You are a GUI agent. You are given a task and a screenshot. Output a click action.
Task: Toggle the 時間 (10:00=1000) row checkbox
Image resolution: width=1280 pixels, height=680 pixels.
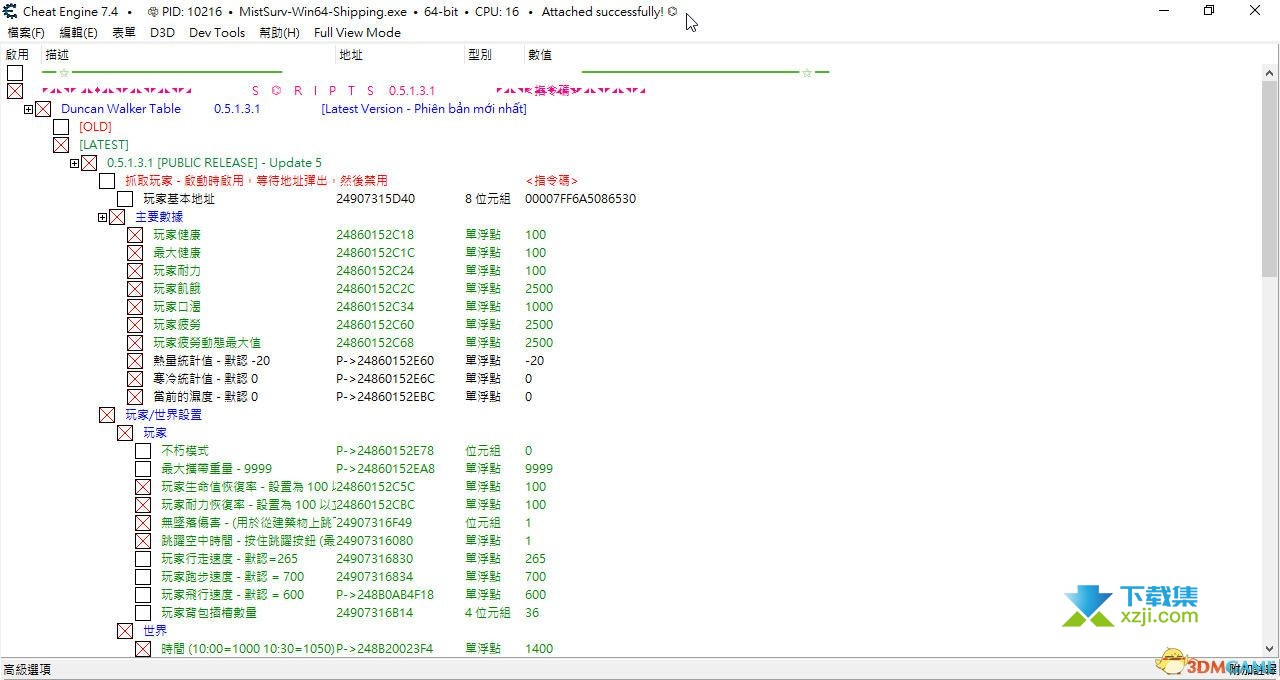click(x=143, y=649)
